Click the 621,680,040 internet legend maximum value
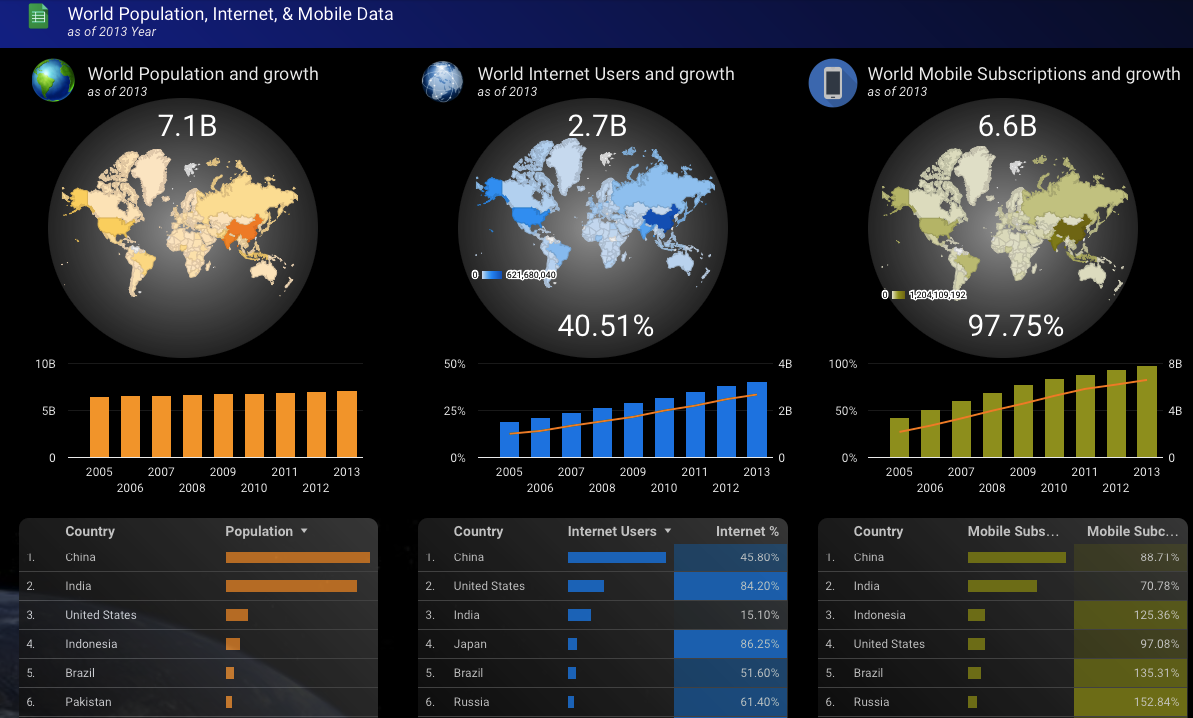Screen dimensions: 1193x718 point(531,275)
